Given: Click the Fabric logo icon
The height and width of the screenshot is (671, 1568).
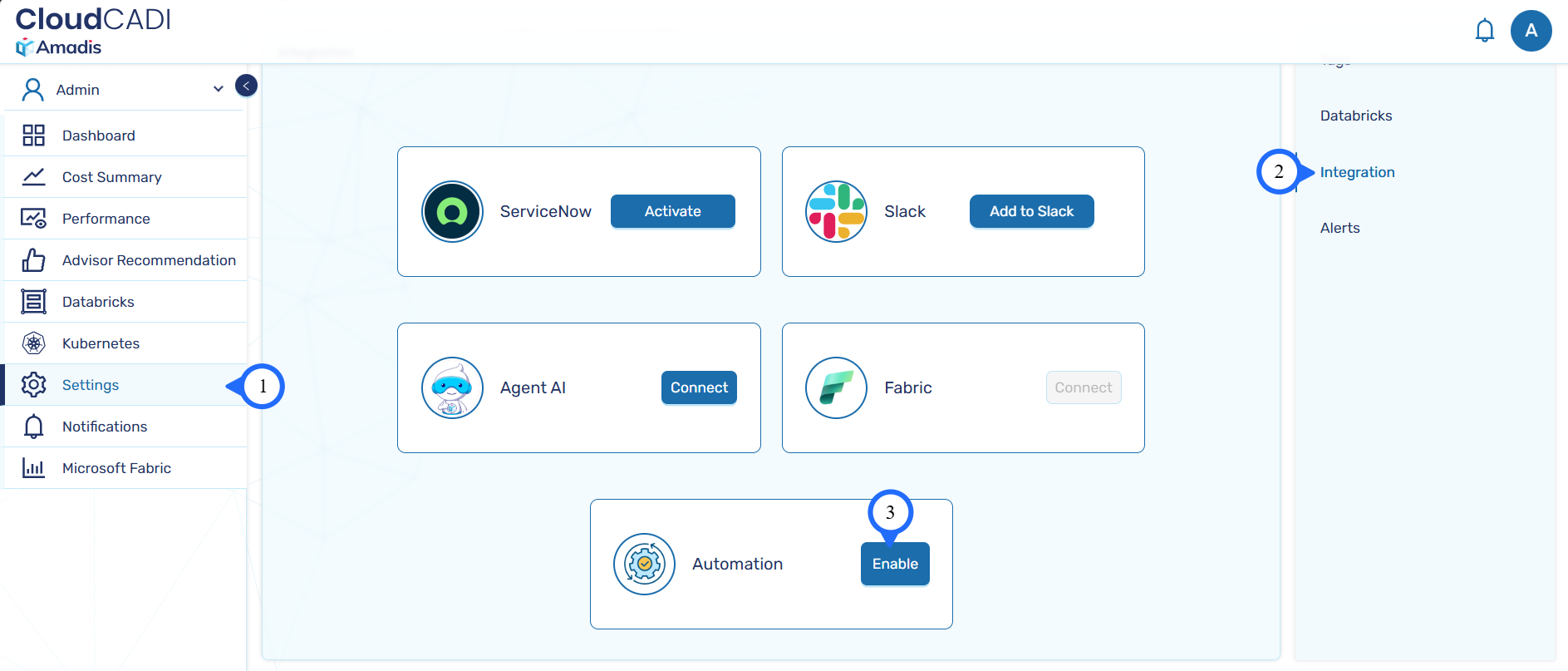Looking at the screenshot, I should (x=836, y=387).
